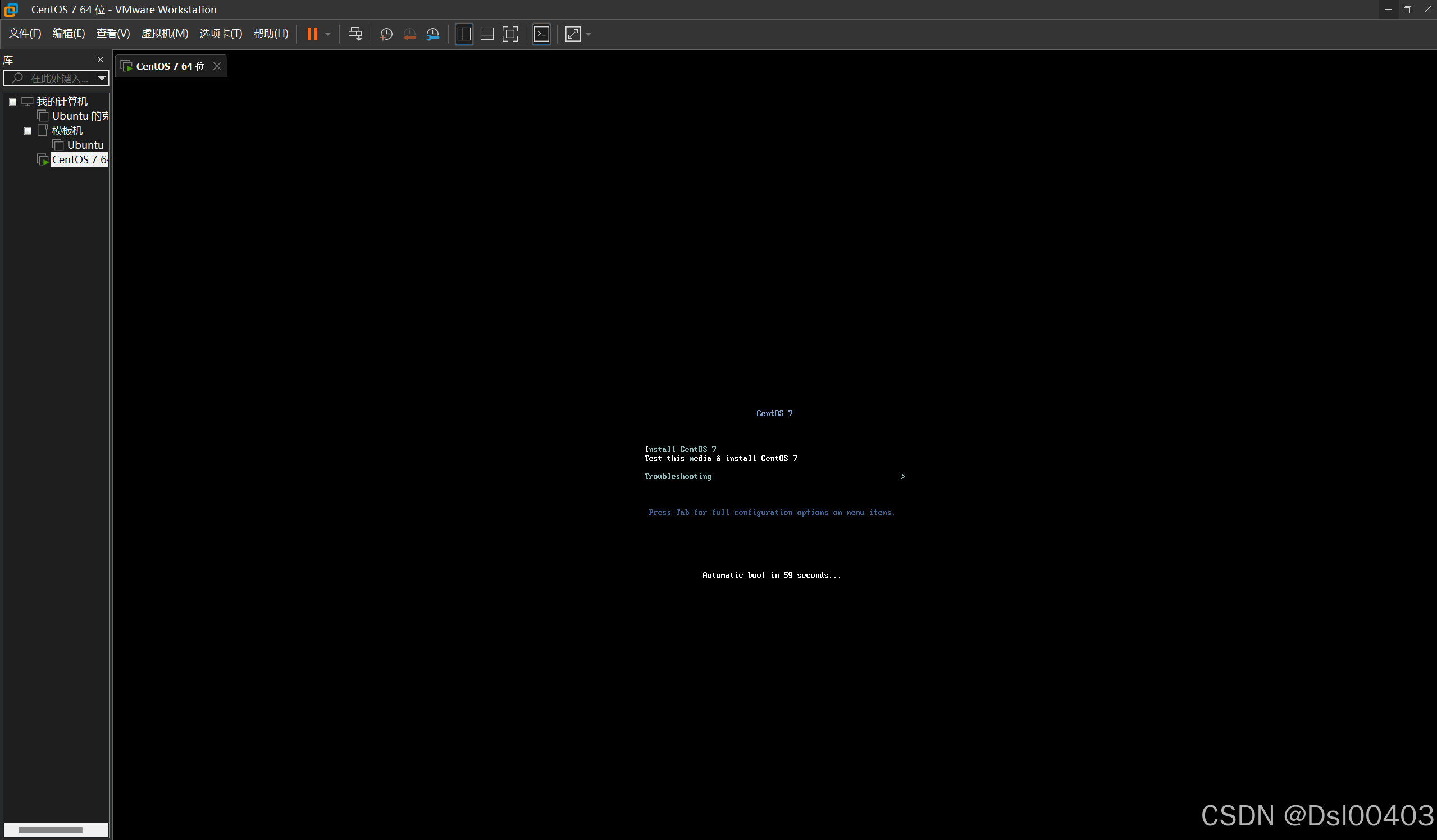Restore down the VMware window
Viewport: 1437px width, 840px height.
1407,9
